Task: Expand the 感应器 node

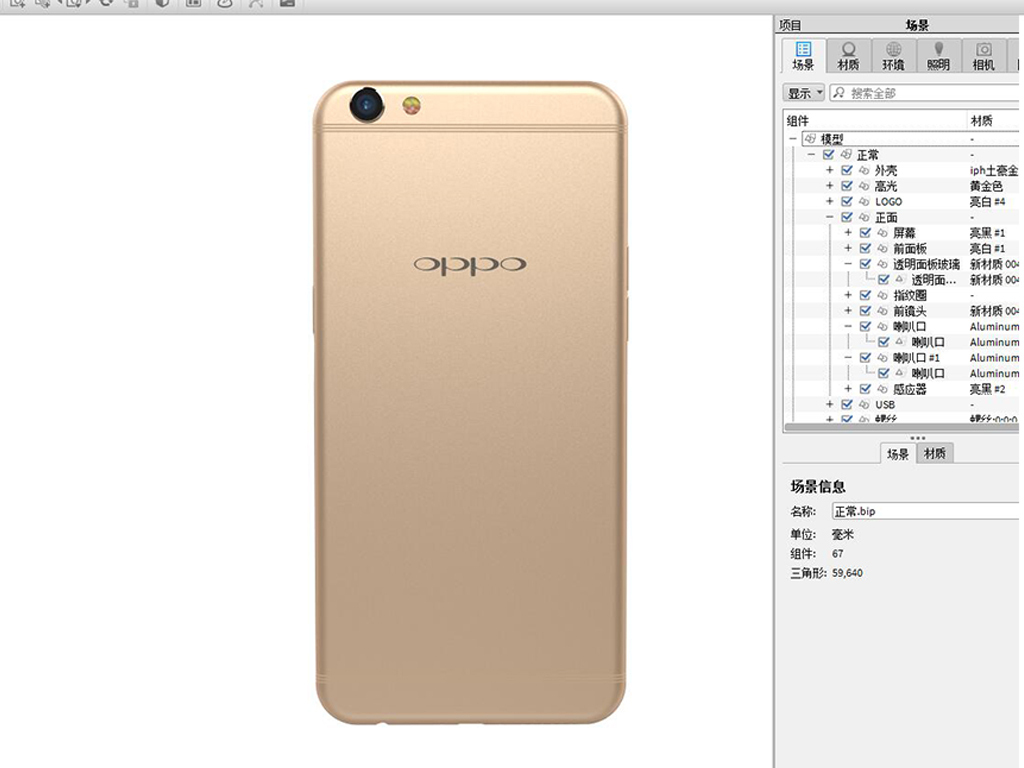Action: pyautogui.click(x=848, y=389)
